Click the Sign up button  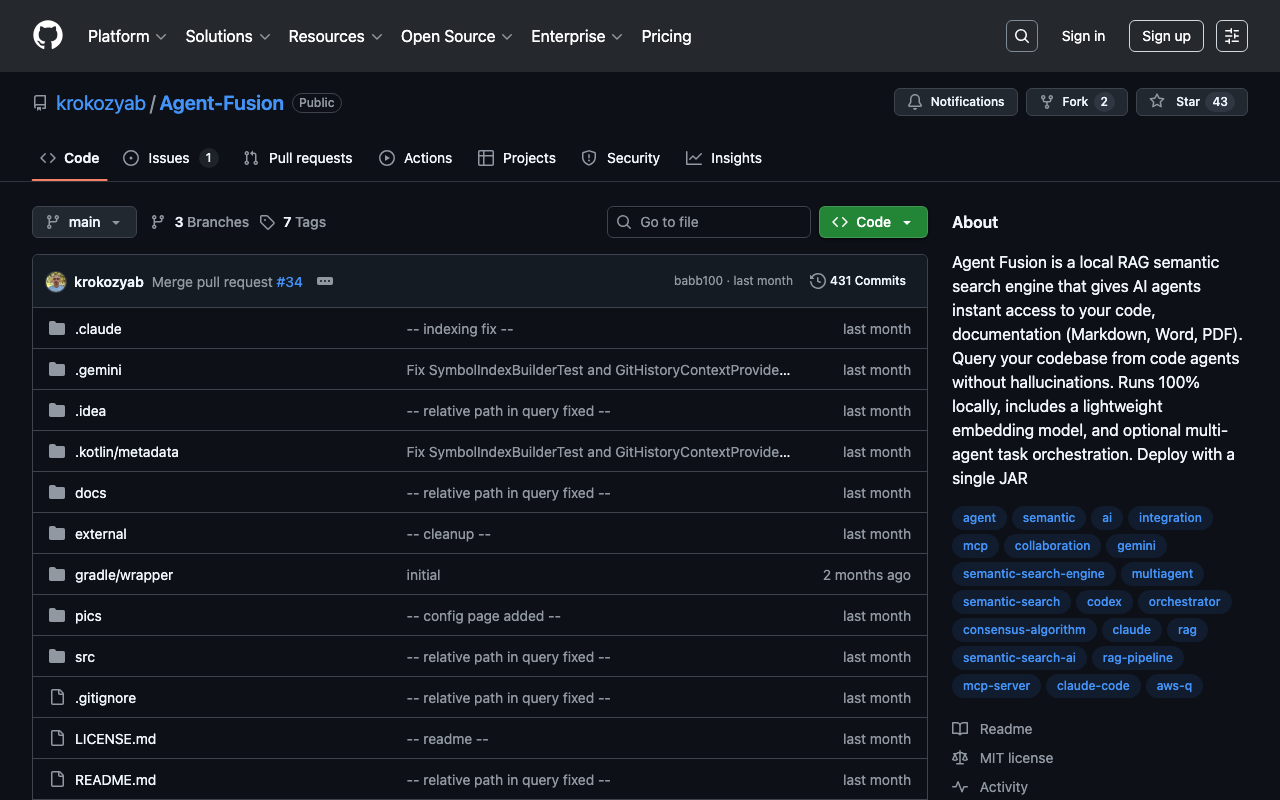click(x=1166, y=36)
